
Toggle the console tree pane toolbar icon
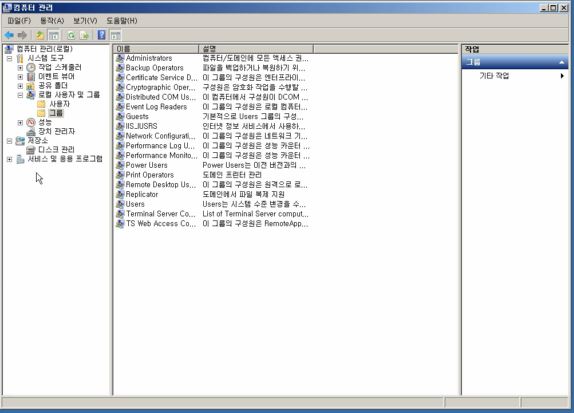(53, 36)
